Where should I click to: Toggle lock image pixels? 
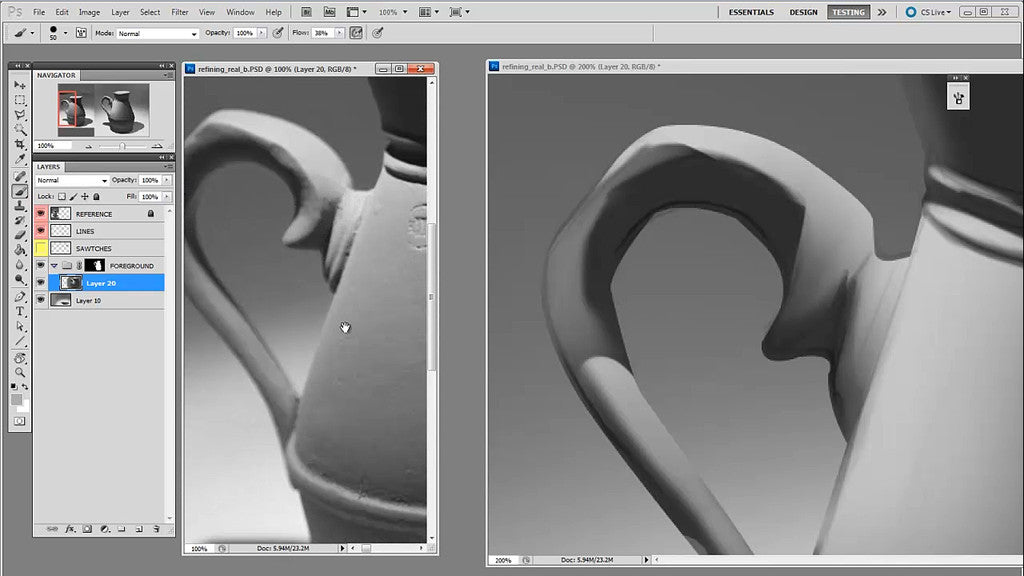(x=73, y=197)
